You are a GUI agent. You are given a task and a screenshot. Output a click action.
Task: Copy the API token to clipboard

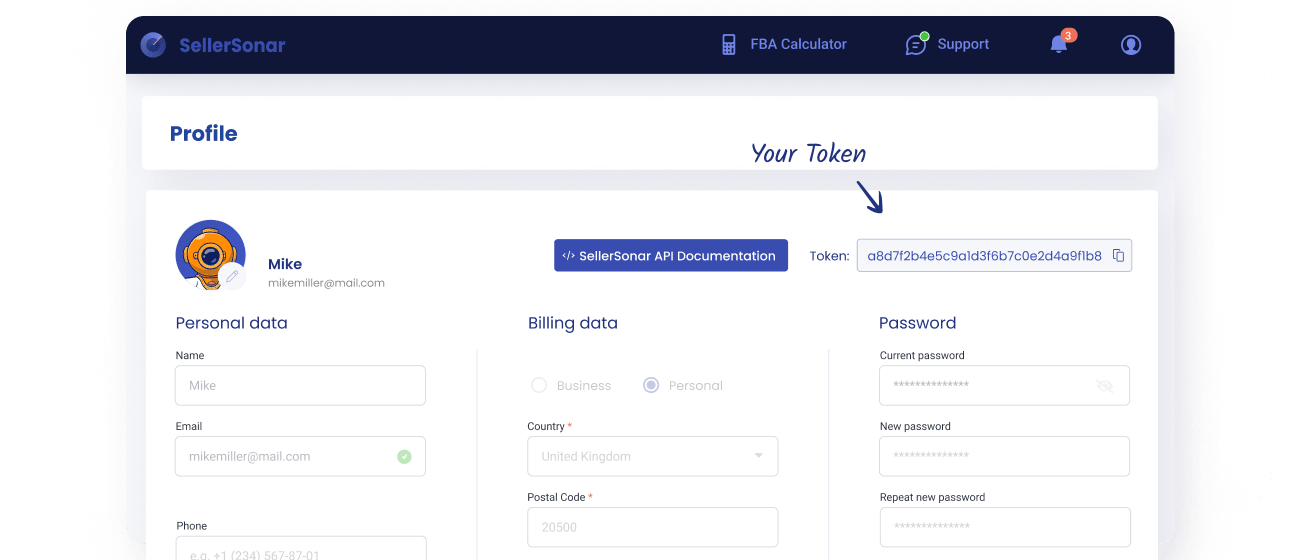(1118, 256)
